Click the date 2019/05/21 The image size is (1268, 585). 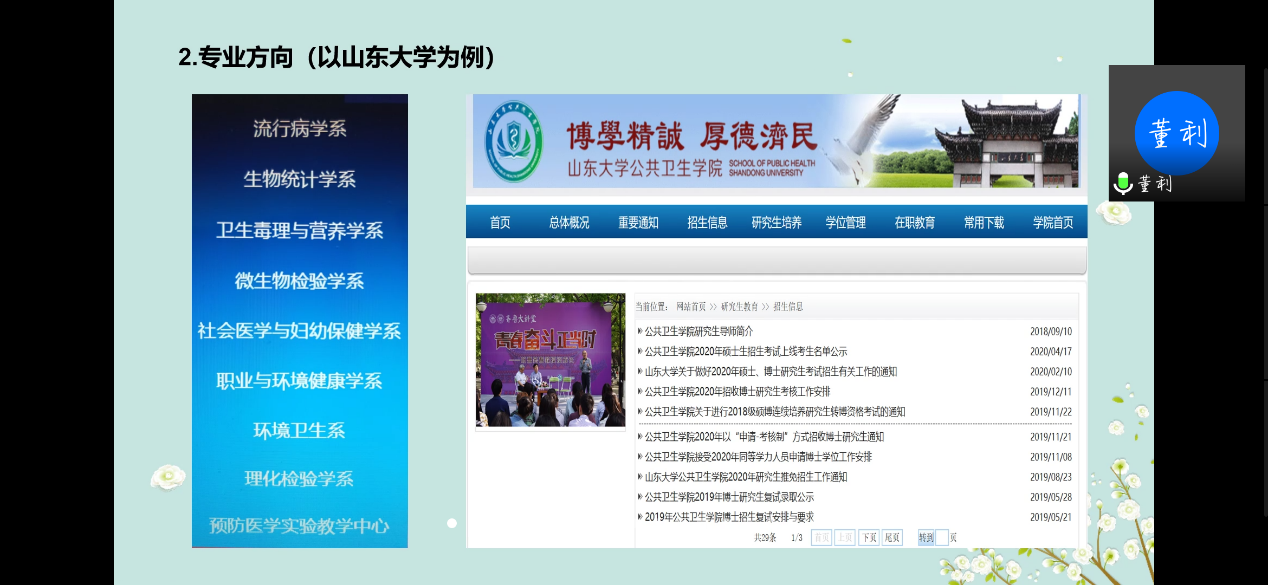1051,516
